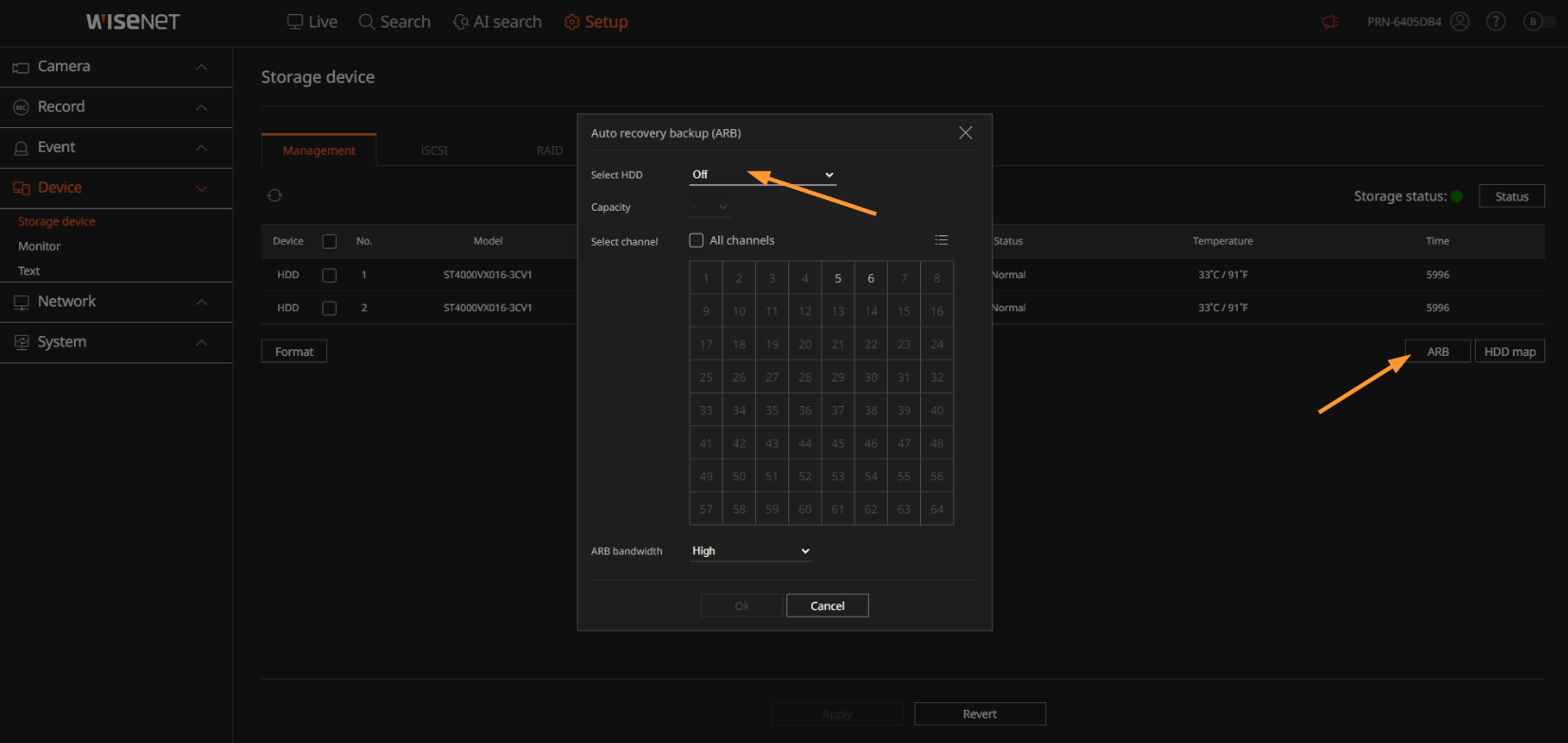Screen dimensions: 1568x743
Task: Go to the Live view tab
Action: pyautogui.click(x=312, y=22)
